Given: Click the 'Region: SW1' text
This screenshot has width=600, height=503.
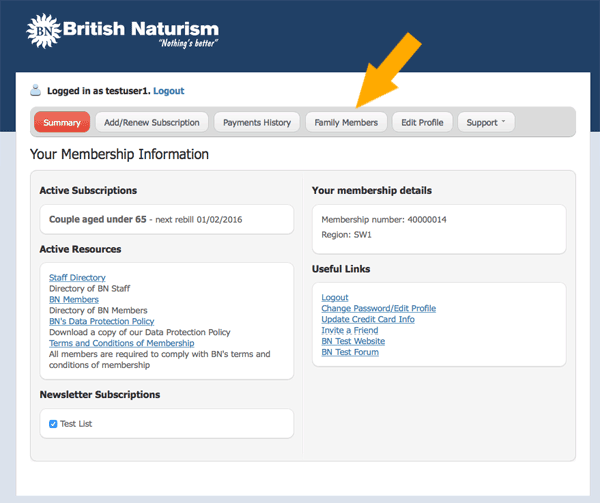Looking at the screenshot, I should [x=346, y=235].
